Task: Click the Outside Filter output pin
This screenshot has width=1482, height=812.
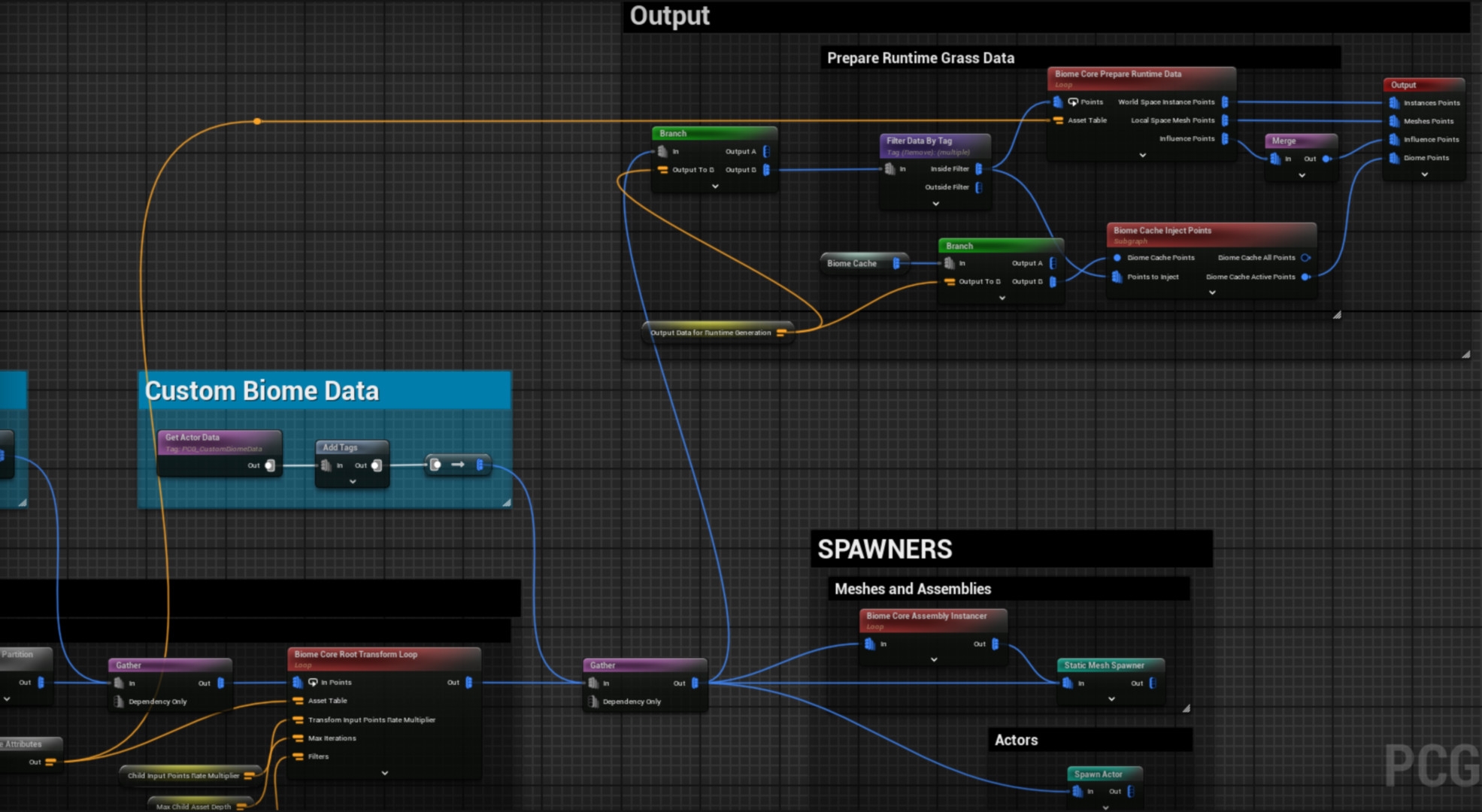Action: tap(978, 187)
